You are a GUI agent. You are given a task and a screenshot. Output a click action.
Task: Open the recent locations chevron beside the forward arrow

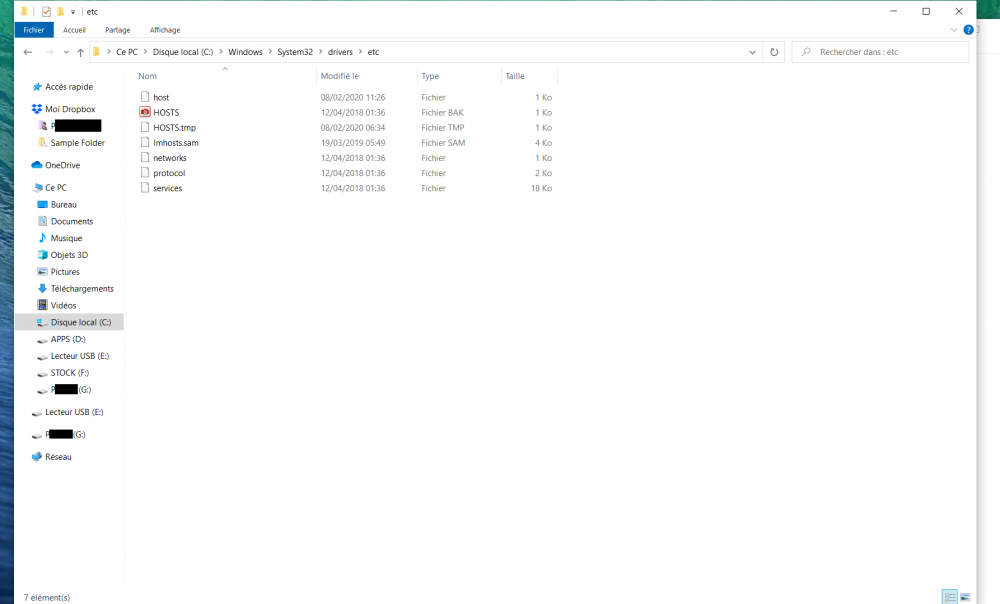65,51
